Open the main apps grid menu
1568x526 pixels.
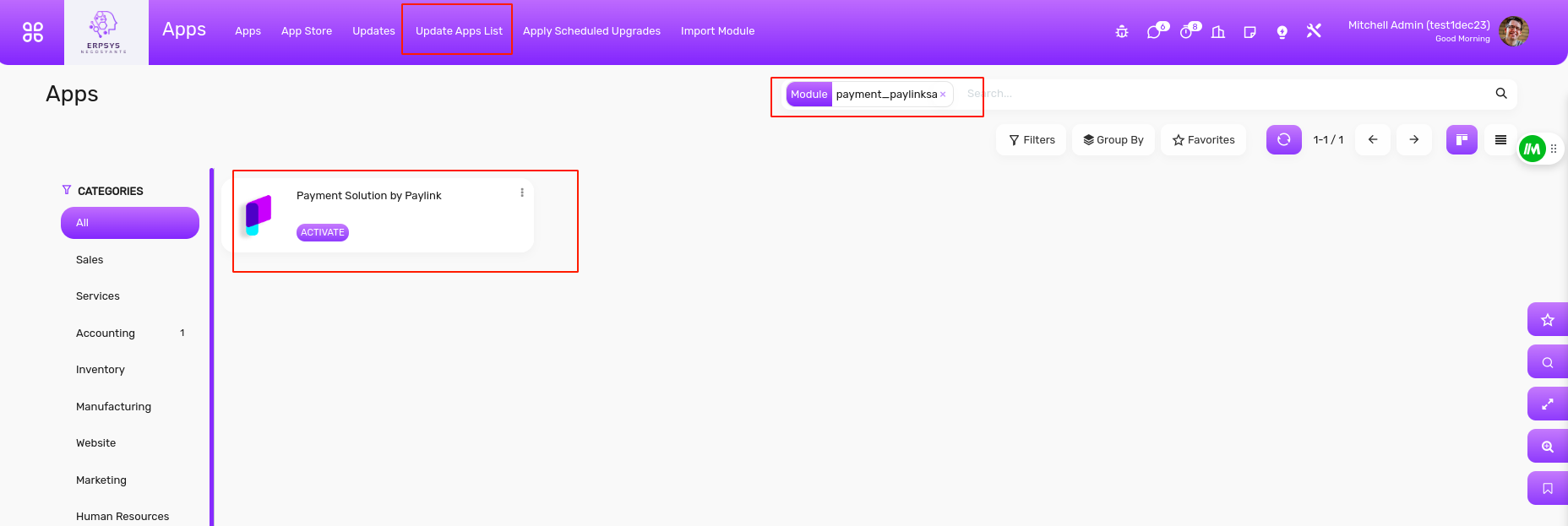click(33, 32)
